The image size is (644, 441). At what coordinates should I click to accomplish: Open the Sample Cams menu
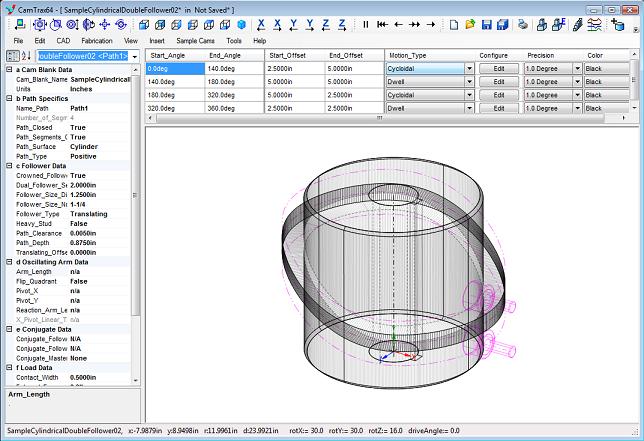point(195,41)
